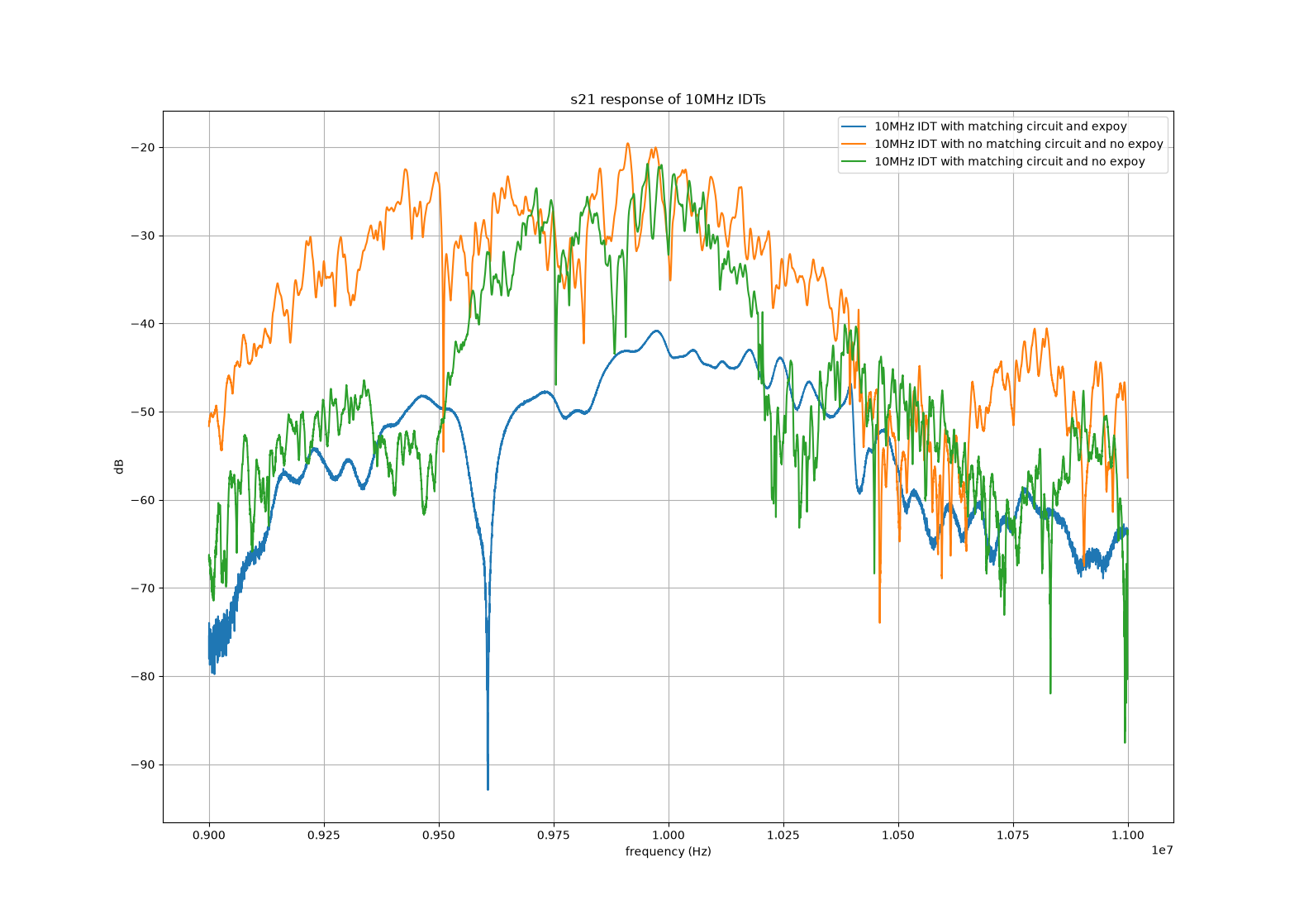Select legend entry "with no matching circuit and no expoy"
Image resolution: width=1304 pixels, height=924 pixels.
(1018, 144)
